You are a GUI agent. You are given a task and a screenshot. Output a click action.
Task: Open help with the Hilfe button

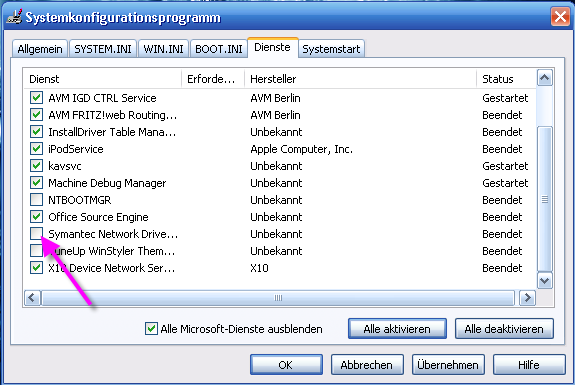(529, 364)
